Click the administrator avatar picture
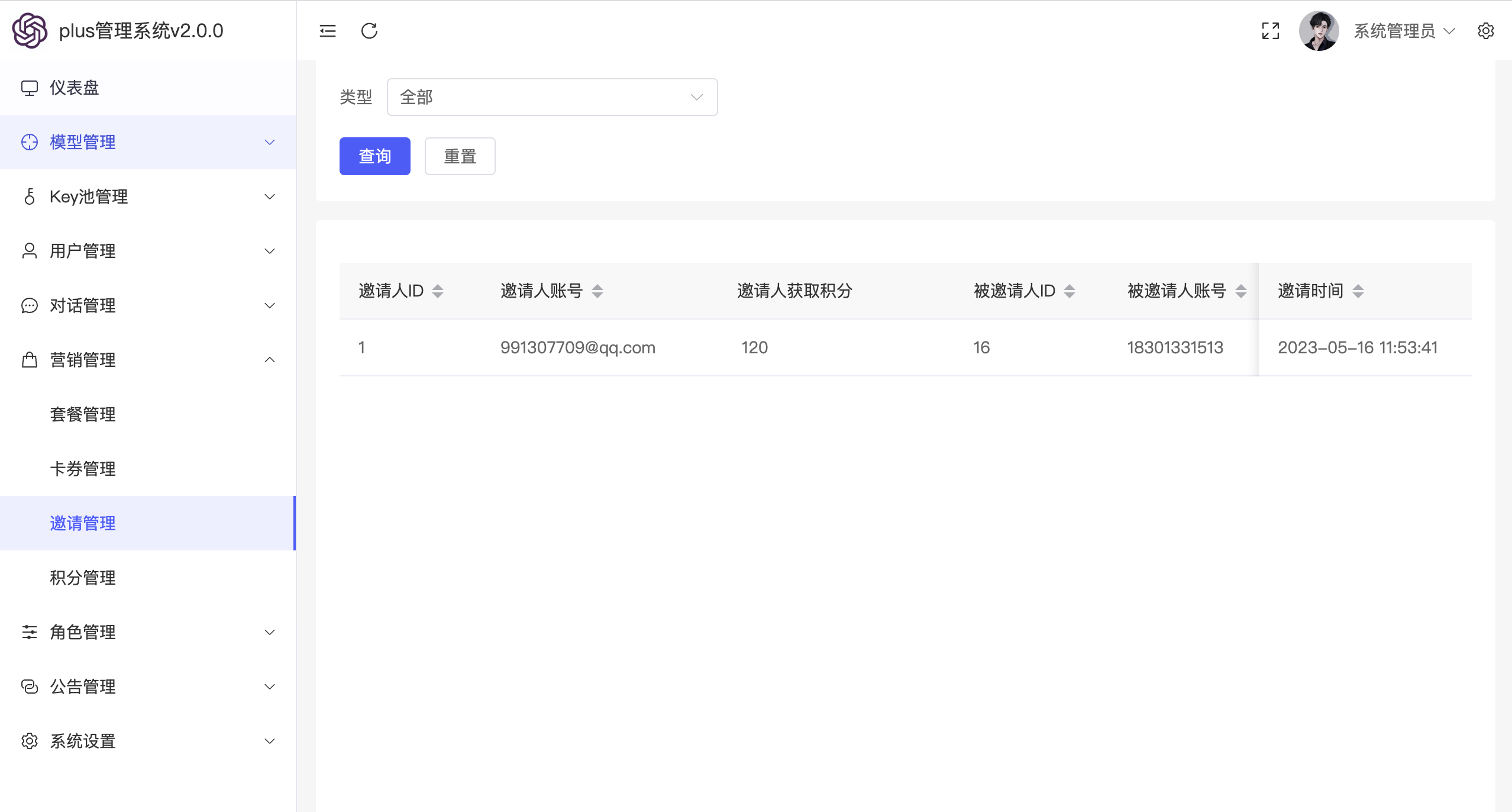Image resolution: width=1512 pixels, height=812 pixels. (x=1319, y=31)
